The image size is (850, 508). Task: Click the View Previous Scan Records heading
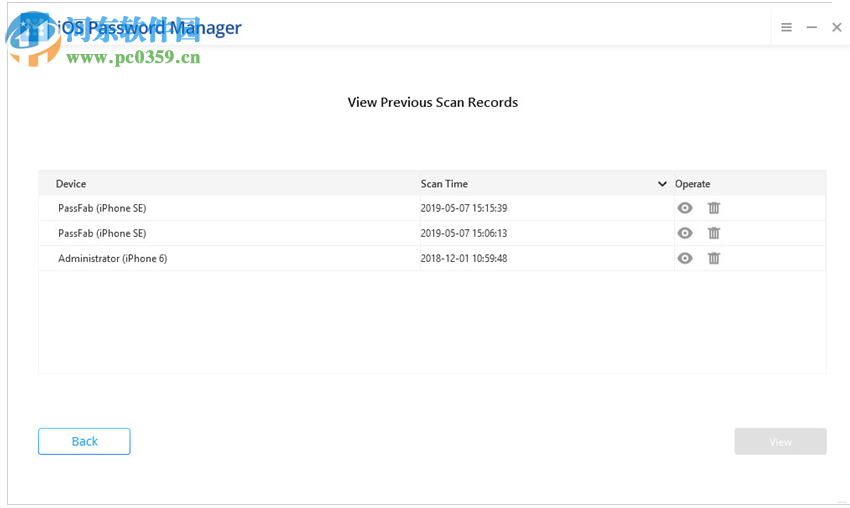point(433,102)
